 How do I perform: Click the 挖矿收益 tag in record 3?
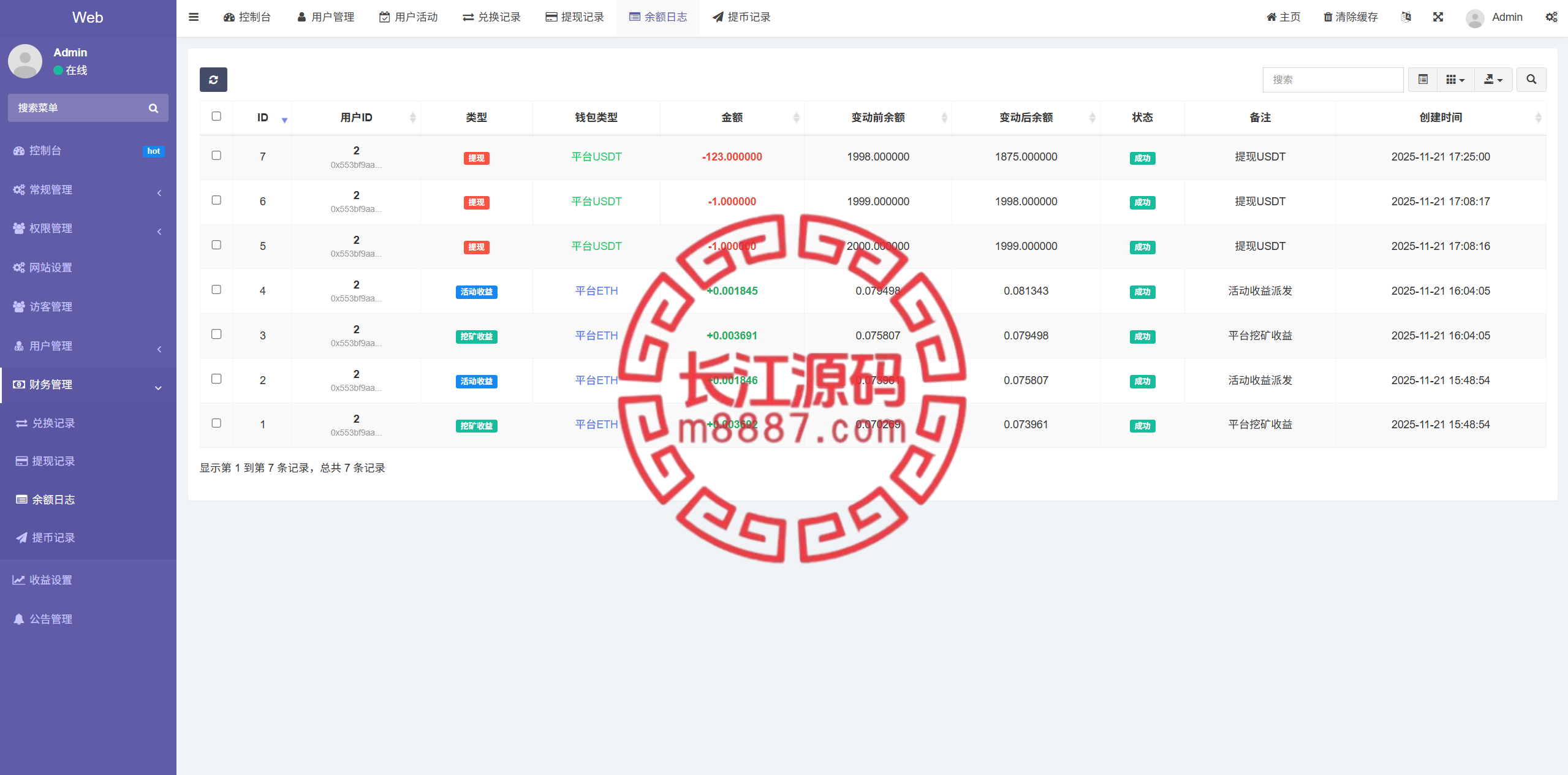coord(477,337)
